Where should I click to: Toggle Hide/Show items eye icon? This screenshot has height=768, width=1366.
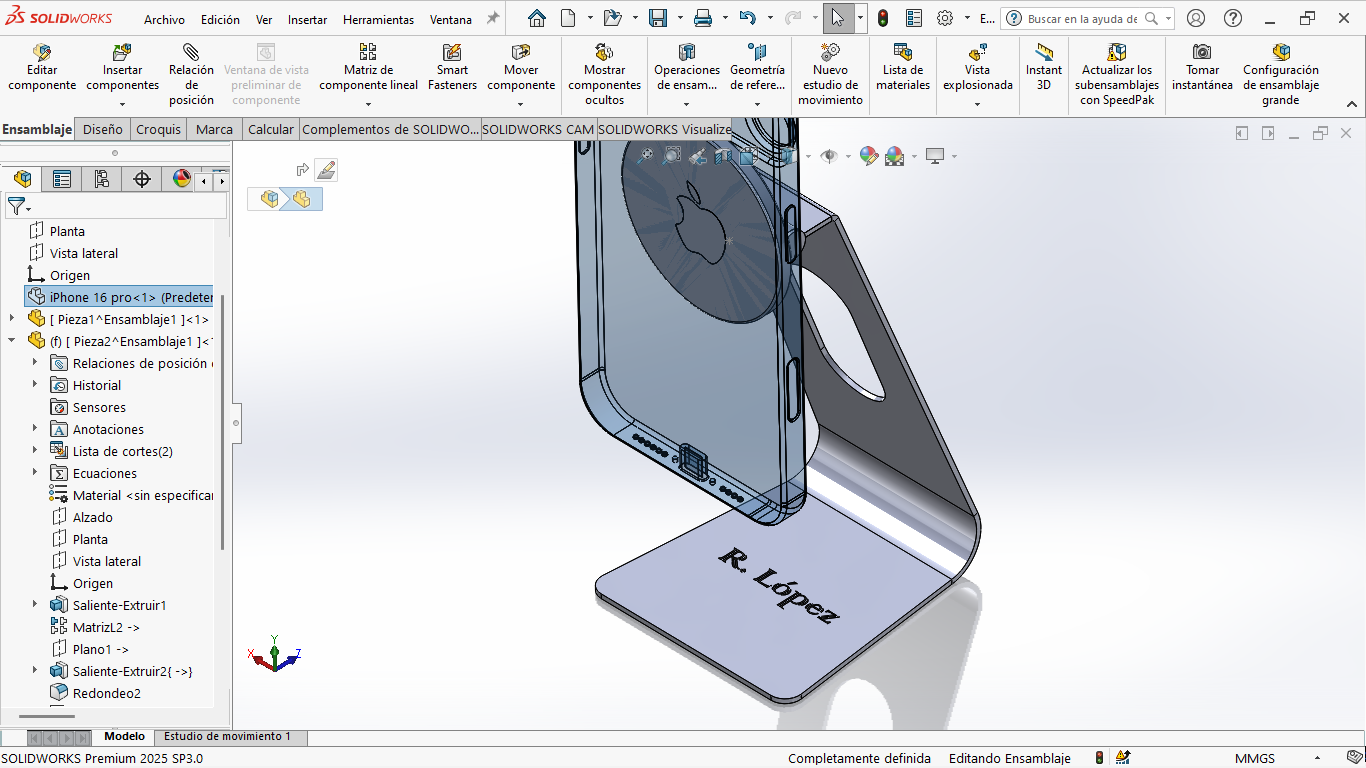tap(828, 156)
